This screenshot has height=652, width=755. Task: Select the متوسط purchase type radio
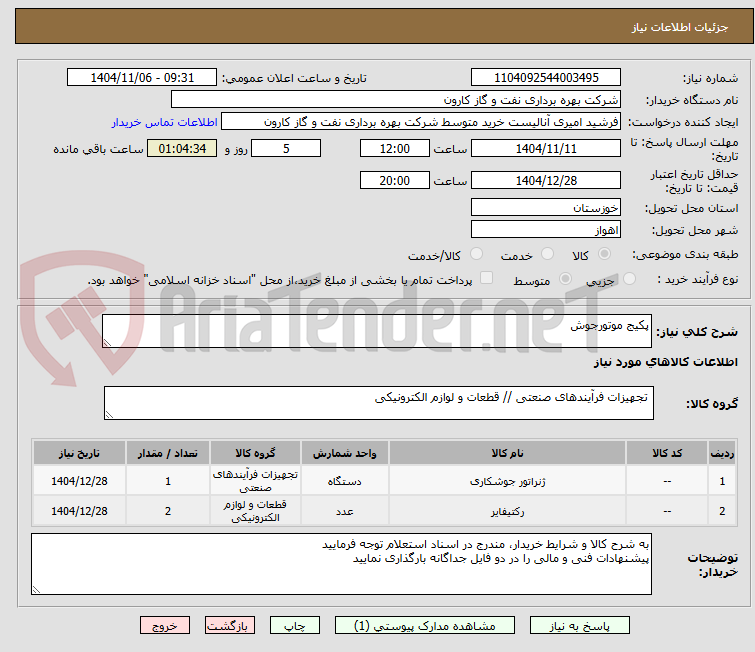pos(565,279)
